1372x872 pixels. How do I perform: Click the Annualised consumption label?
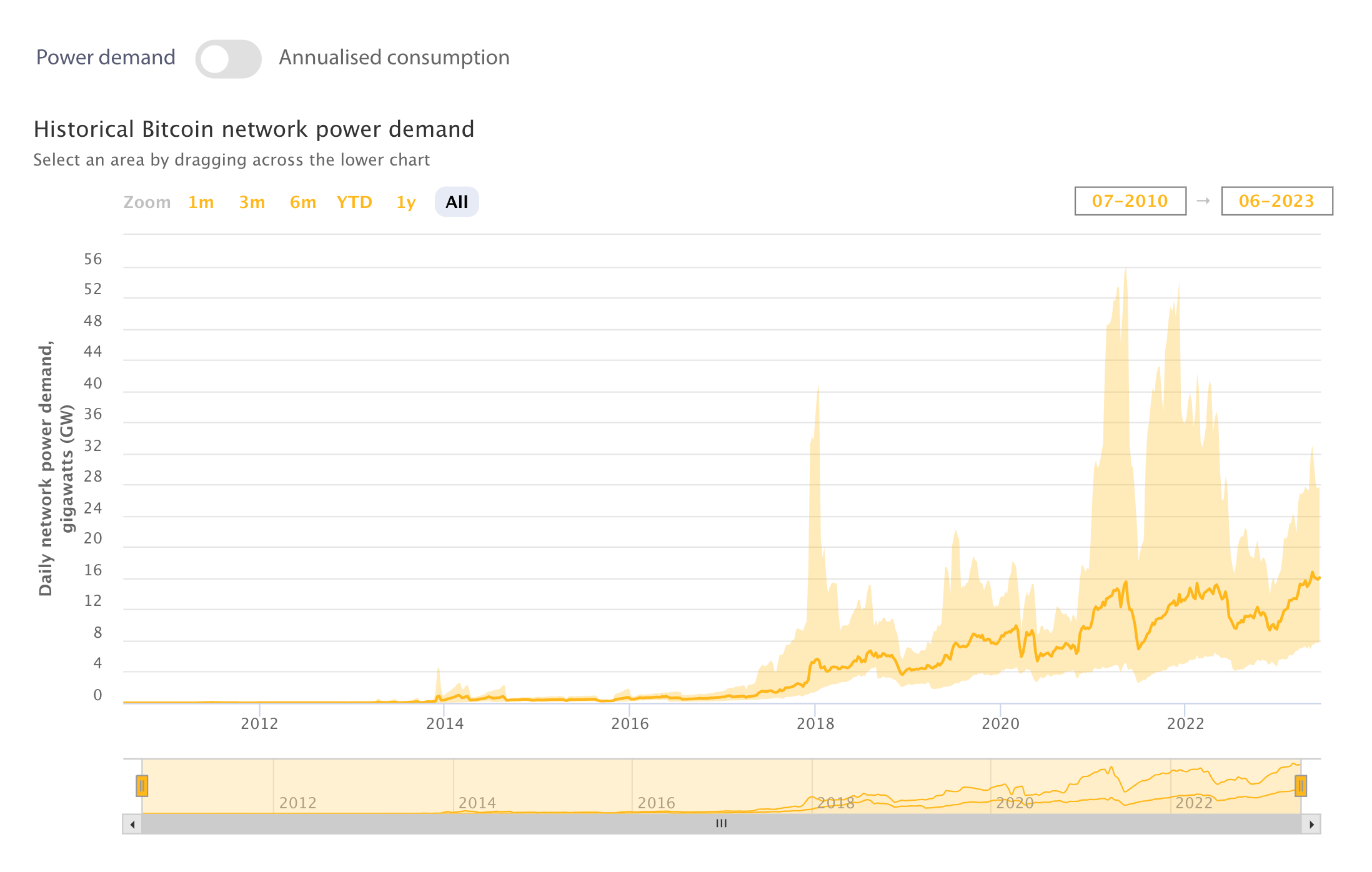394,57
